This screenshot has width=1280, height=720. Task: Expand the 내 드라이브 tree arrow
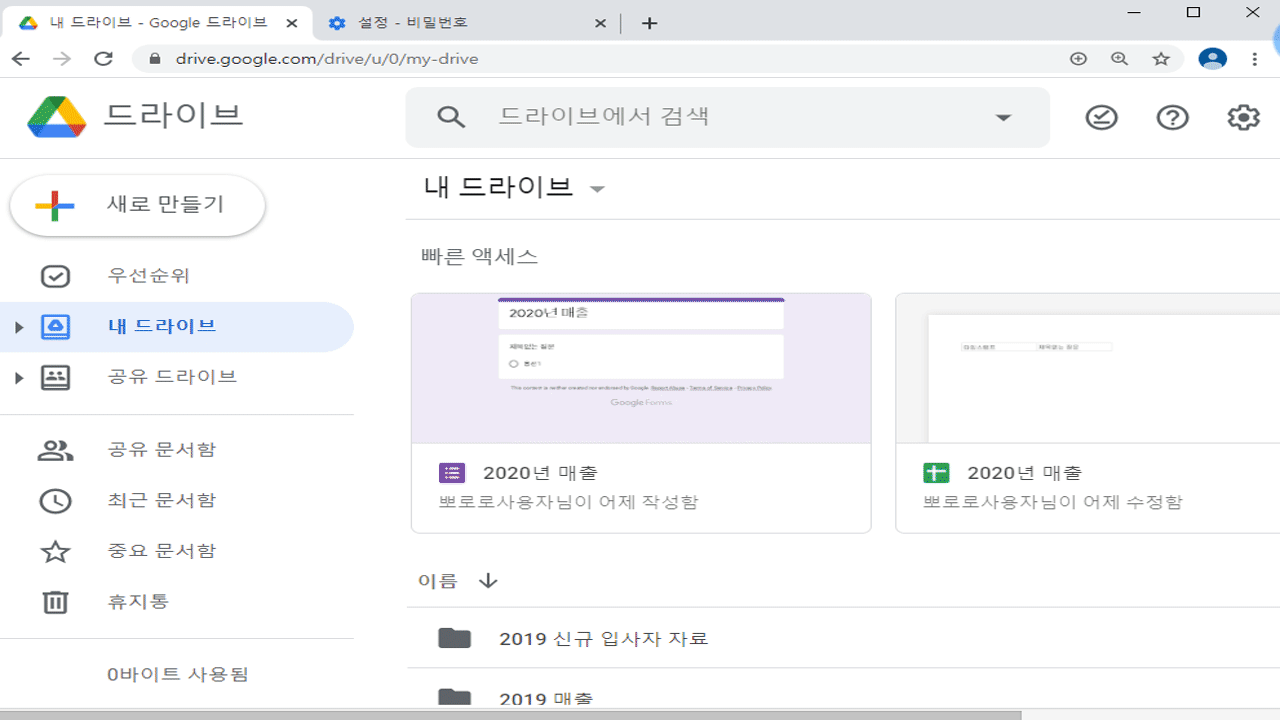coord(18,327)
